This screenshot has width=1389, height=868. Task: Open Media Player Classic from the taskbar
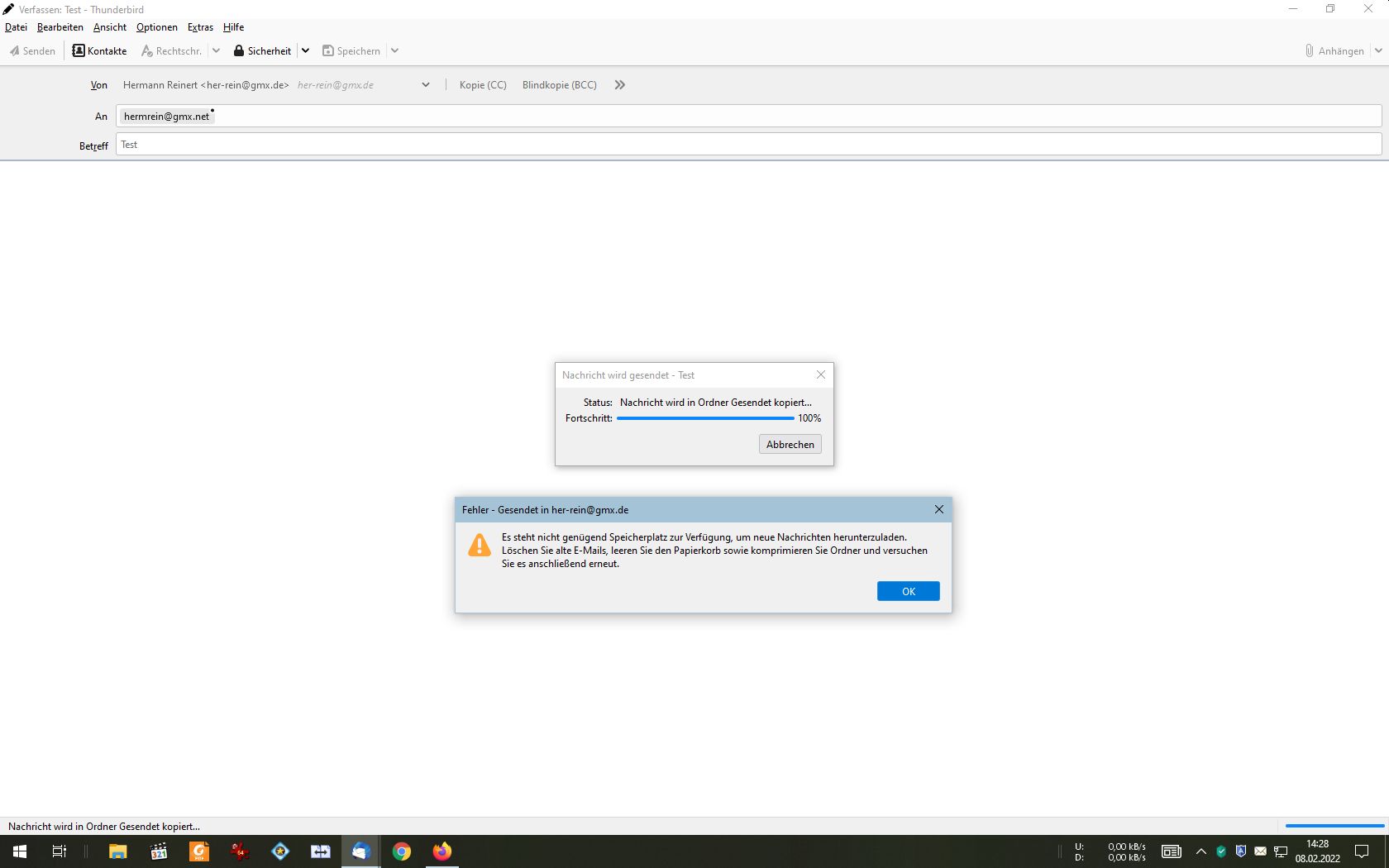click(x=159, y=851)
